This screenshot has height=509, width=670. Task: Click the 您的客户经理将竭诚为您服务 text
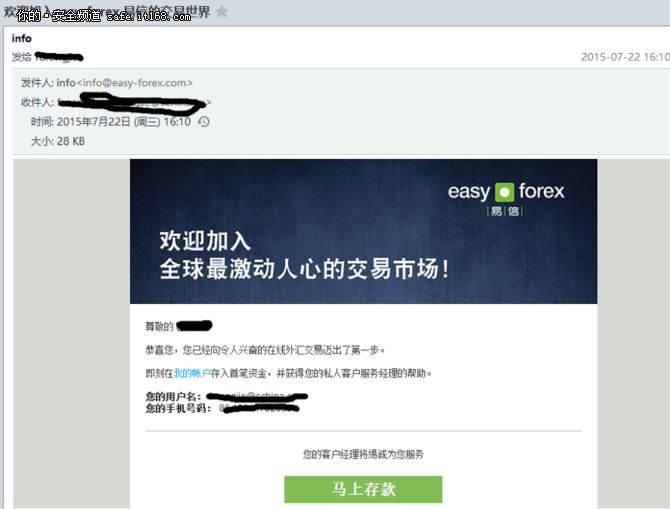[x=363, y=454]
